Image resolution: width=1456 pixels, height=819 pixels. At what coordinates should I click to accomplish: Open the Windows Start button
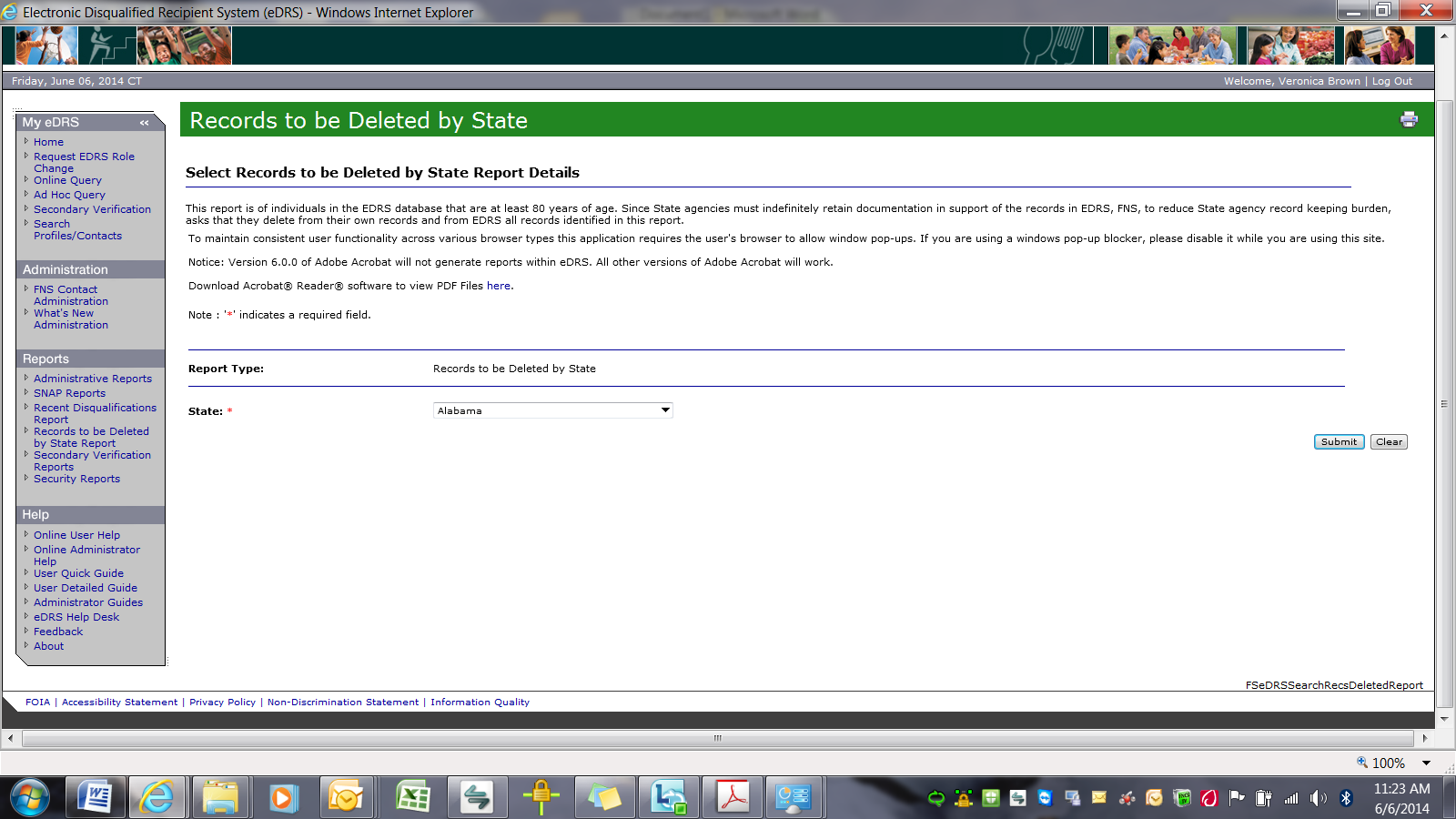[x=30, y=798]
